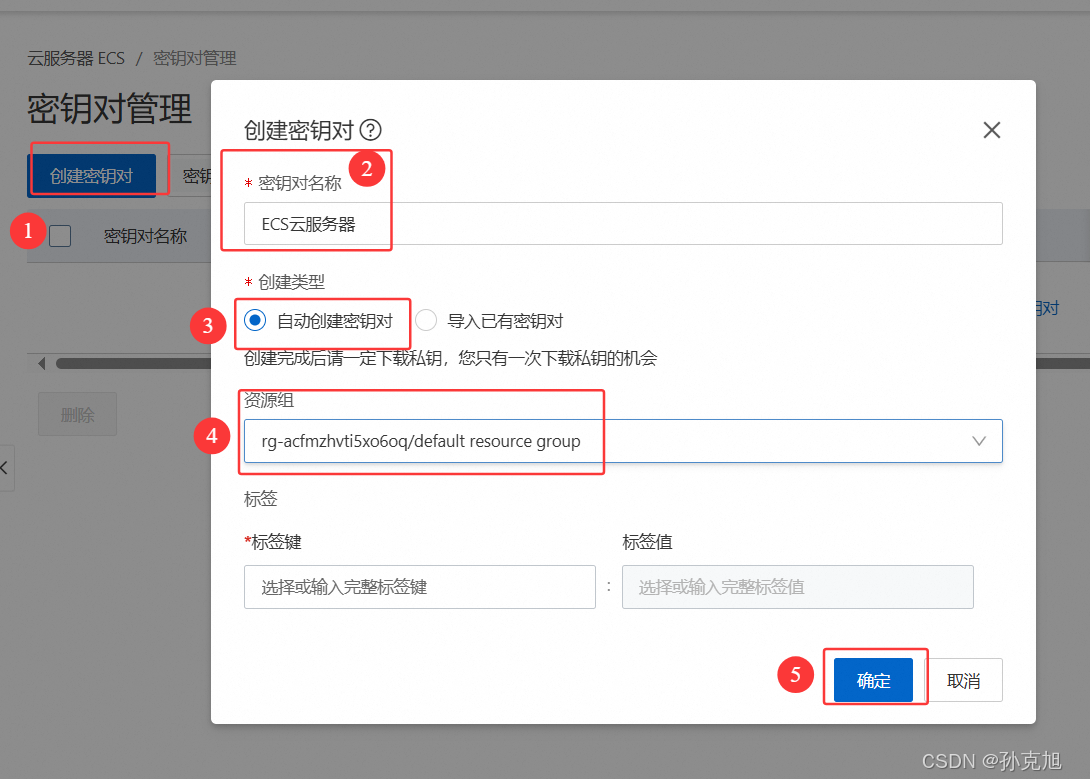Image resolution: width=1090 pixels, height=779 pixels.
Task: Tick the select-all checkbox in table header
Action: pos(60,236)
